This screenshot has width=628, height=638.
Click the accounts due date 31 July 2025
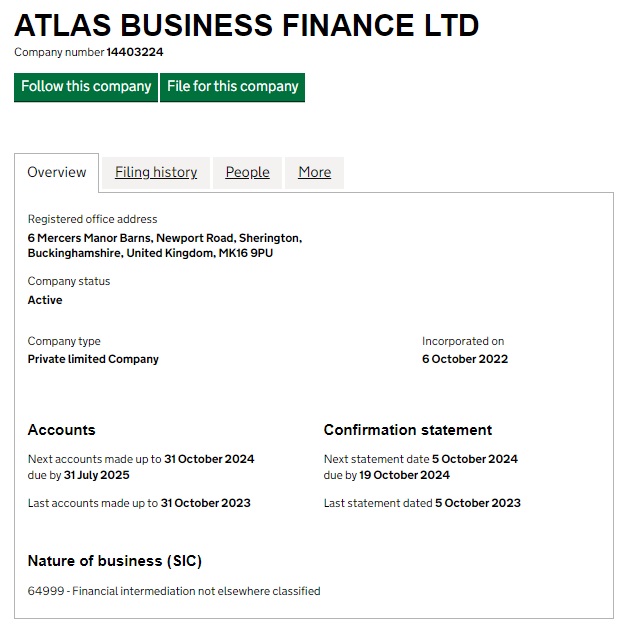96,475
